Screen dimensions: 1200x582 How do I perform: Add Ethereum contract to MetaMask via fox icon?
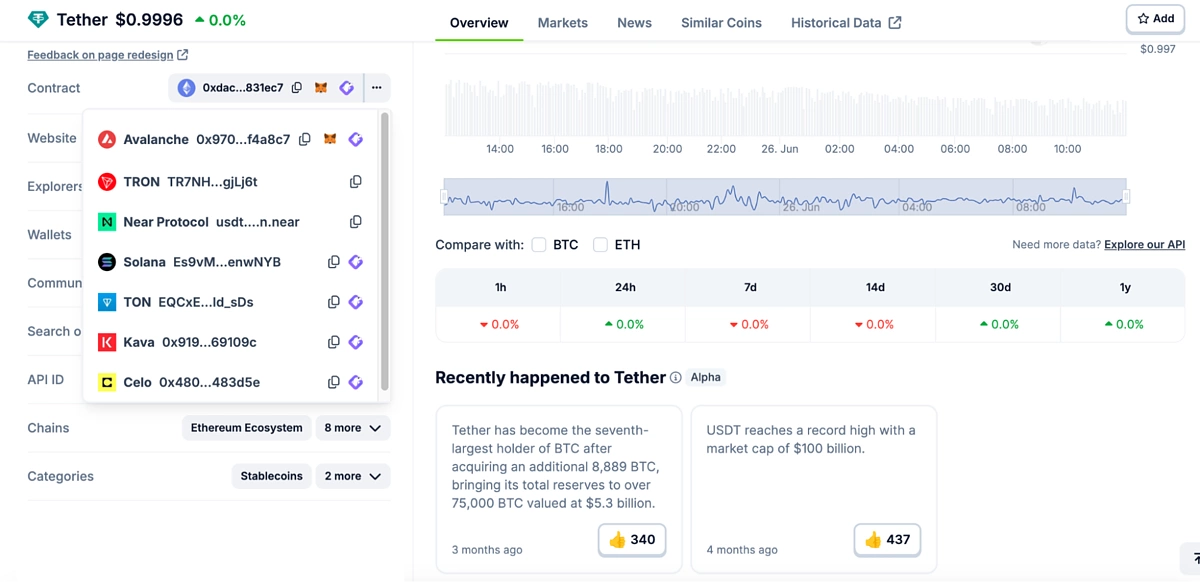click(321, 88)
